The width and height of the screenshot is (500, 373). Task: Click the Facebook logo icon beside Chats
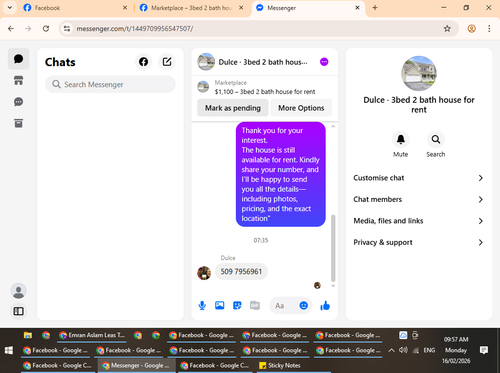coord(143,62)
